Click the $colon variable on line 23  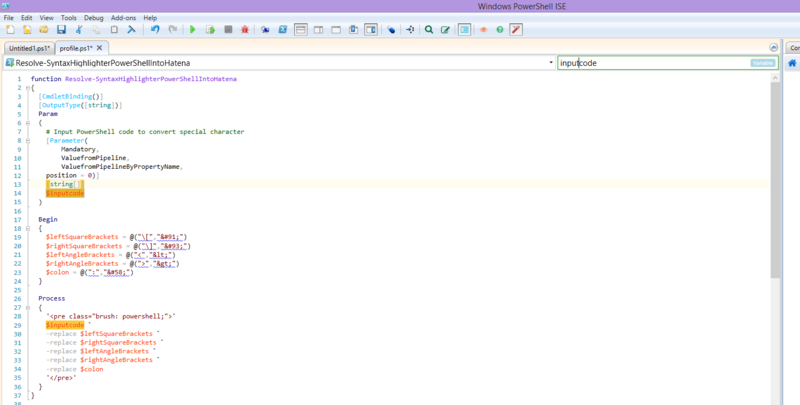pos(57,272)
